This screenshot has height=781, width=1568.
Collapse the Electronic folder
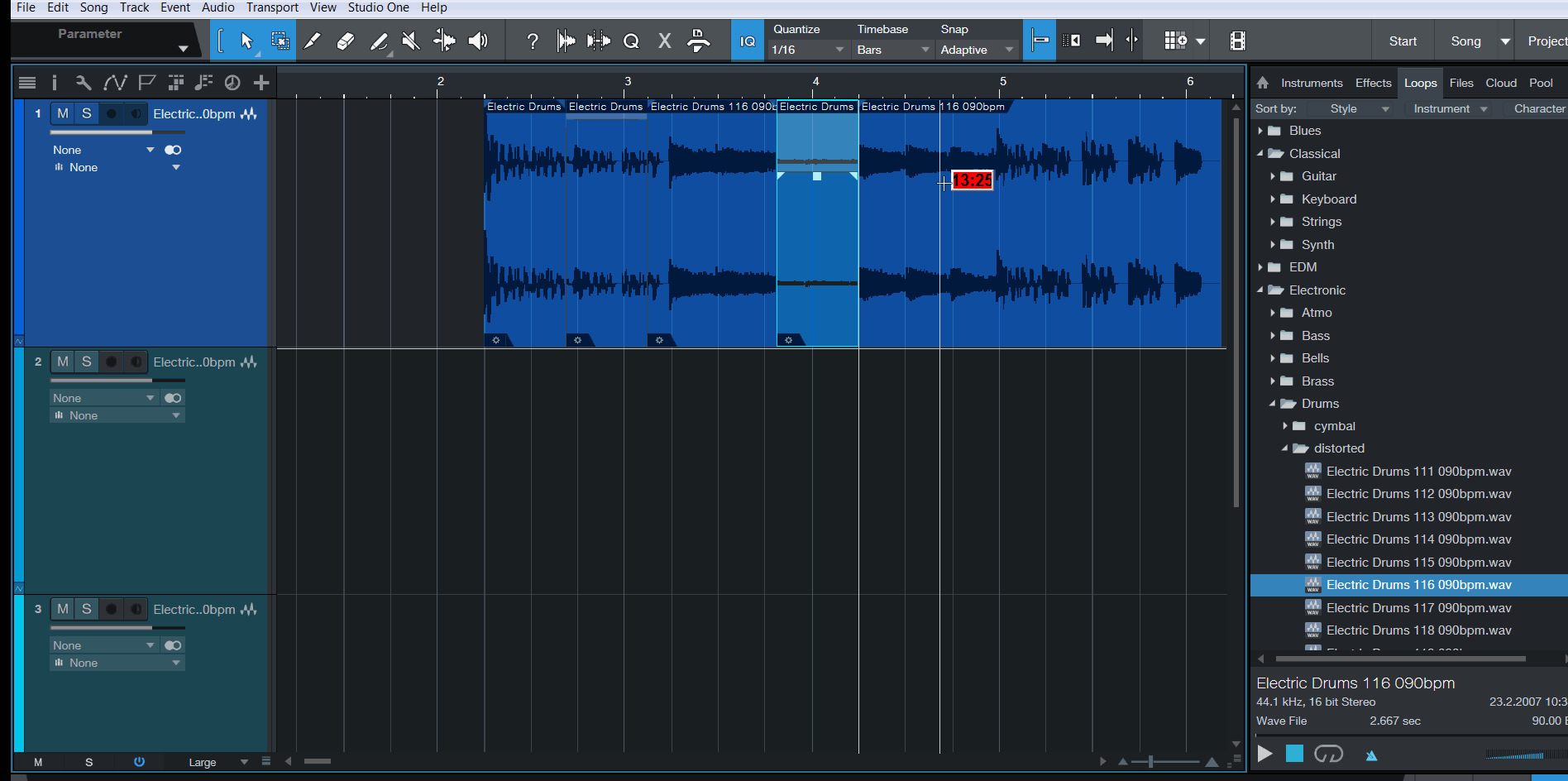tap(1260, 290)
